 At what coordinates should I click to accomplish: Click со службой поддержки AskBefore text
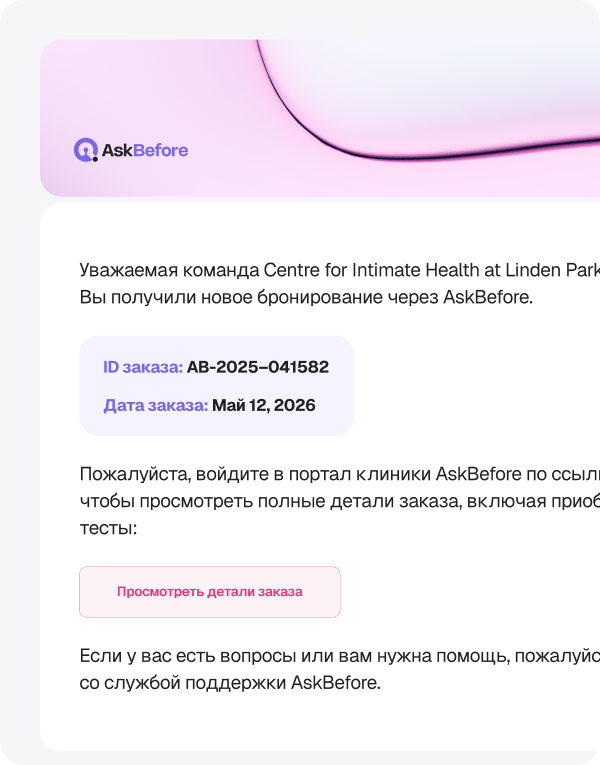pyautogui.click(x=230, y=683)
